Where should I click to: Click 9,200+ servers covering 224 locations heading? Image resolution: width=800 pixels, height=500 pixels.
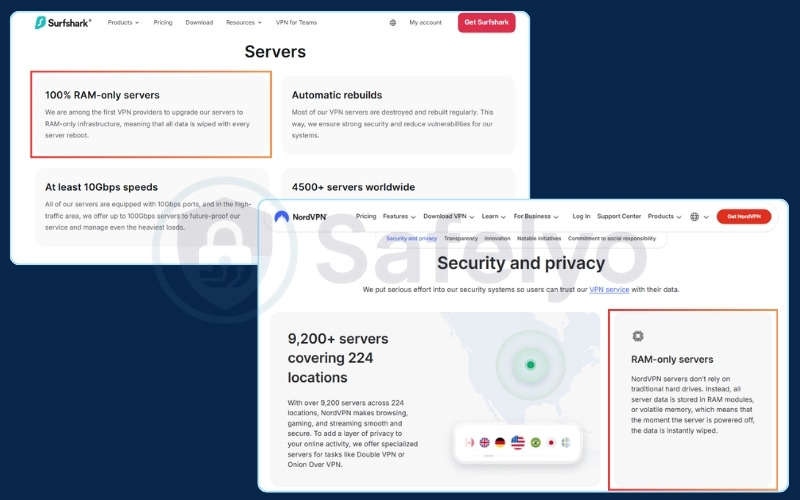pyautogui.click(x=338, y=358)
